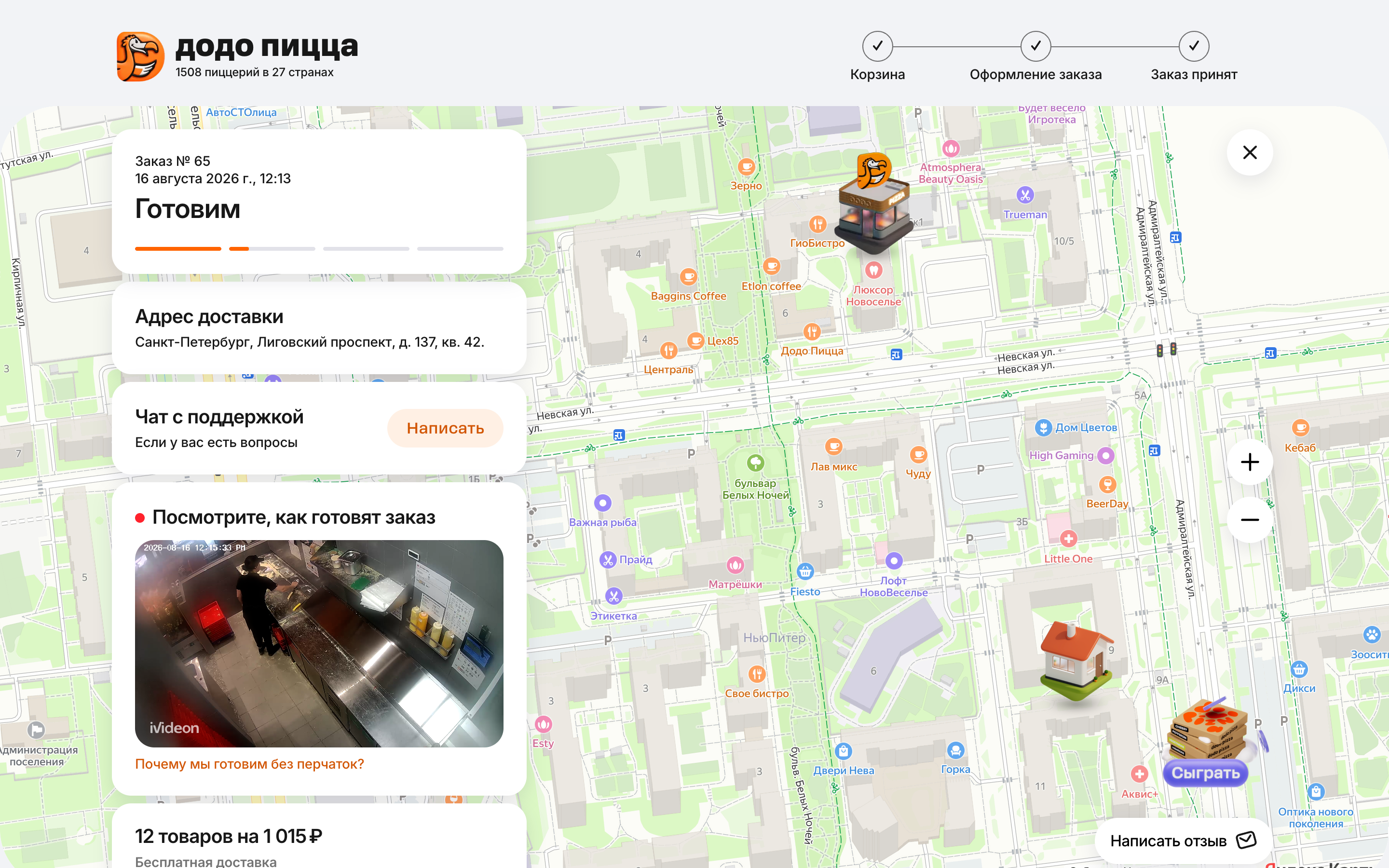
Task: Click the Написать support chat button
Action: coord(445,428)
